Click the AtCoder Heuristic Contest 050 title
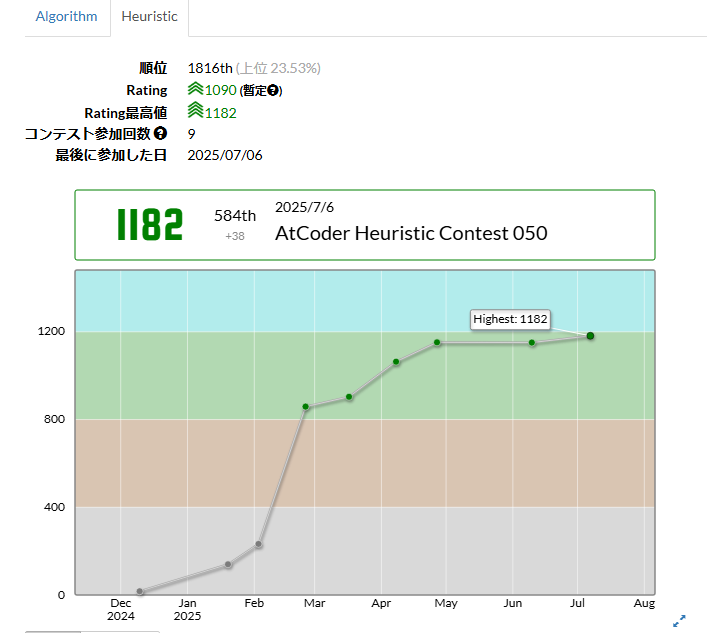 [411, 234]
